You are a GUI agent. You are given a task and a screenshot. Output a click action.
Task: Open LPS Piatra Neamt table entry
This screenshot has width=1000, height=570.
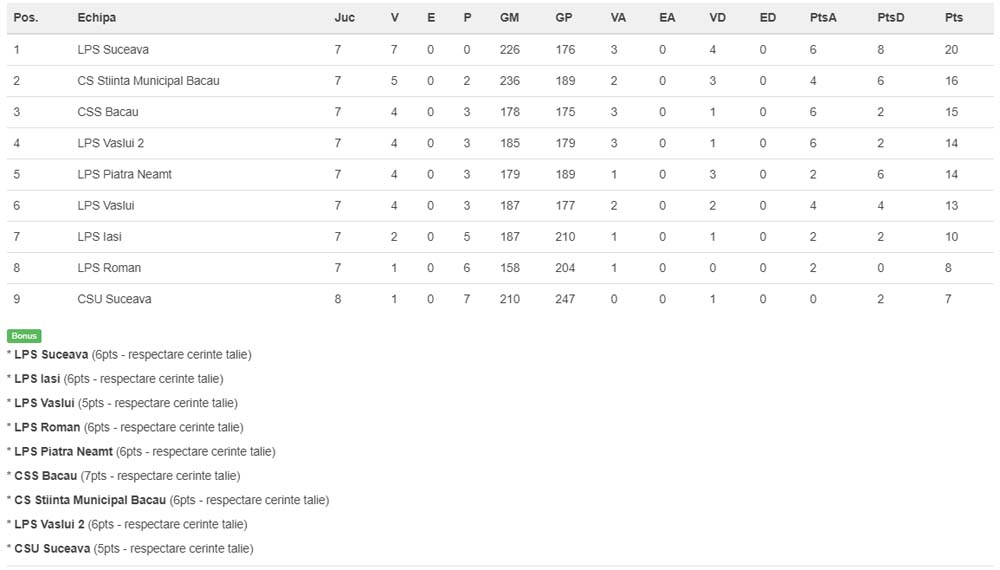pos(124,174)
